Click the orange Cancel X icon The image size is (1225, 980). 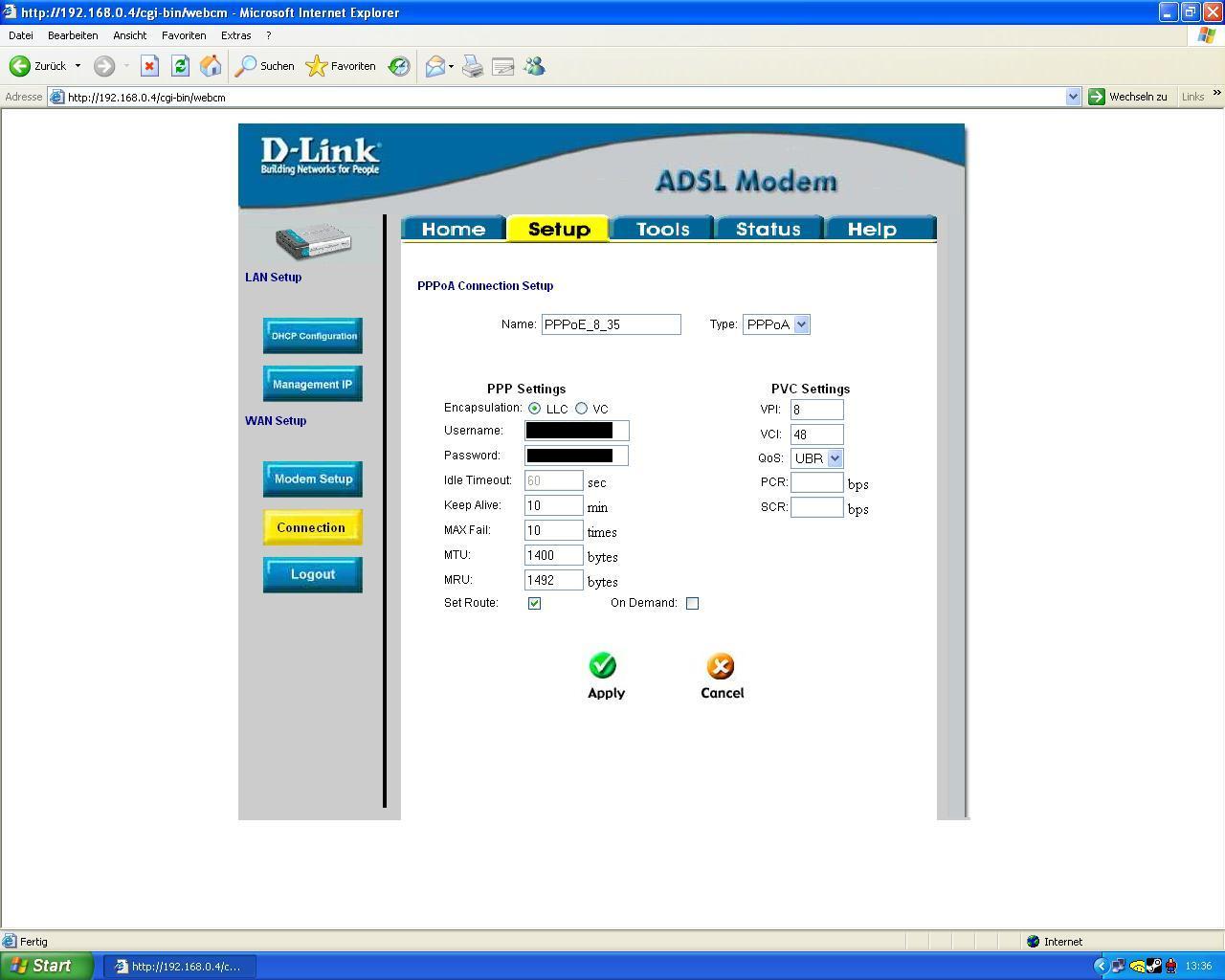(720, 666)
